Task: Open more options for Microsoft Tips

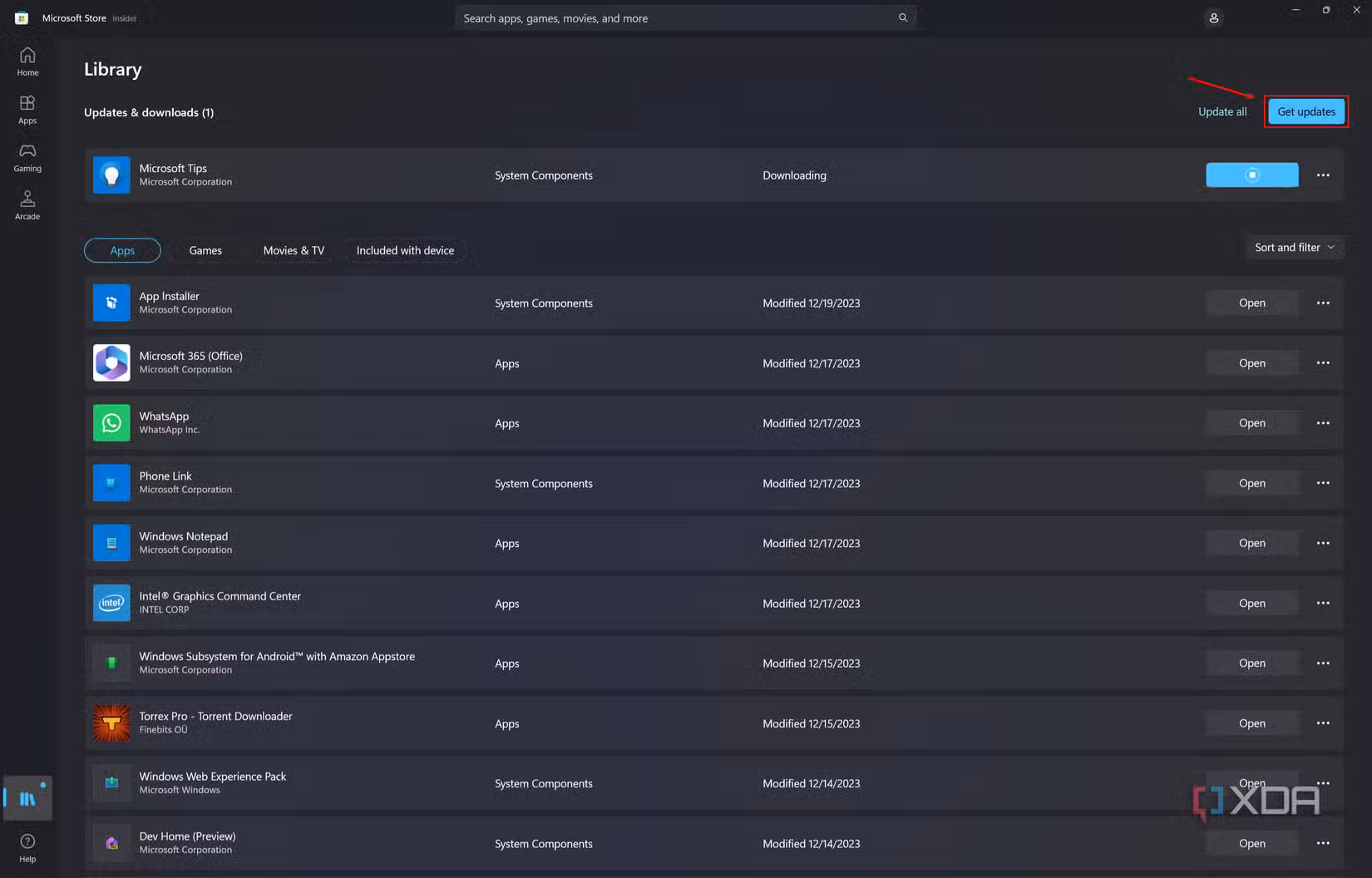Action: point(1322,175)
